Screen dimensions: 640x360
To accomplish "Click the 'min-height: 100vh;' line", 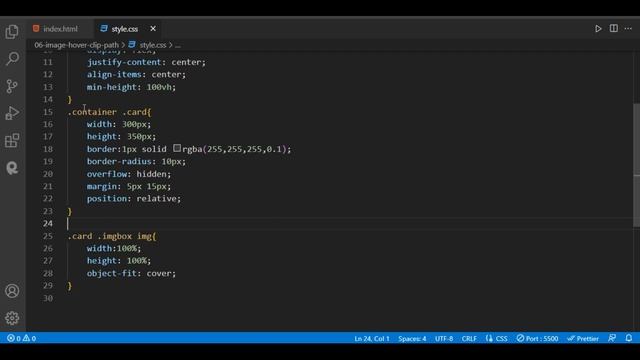I will 131,87.
